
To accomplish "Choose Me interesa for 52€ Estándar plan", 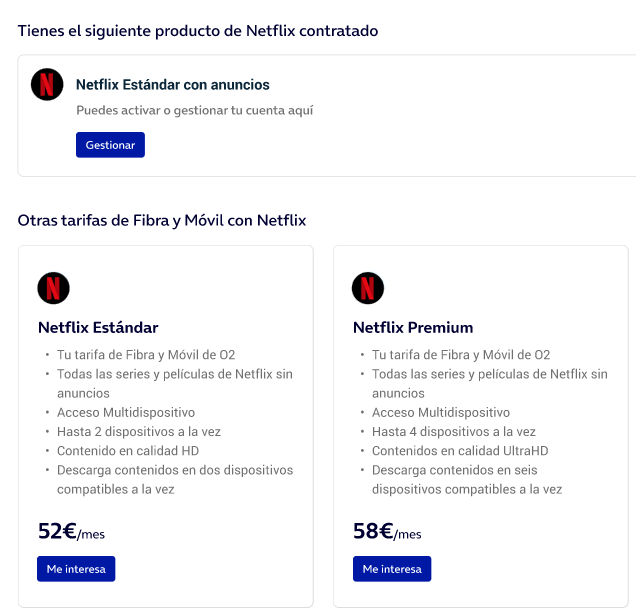I will [76, 569].
